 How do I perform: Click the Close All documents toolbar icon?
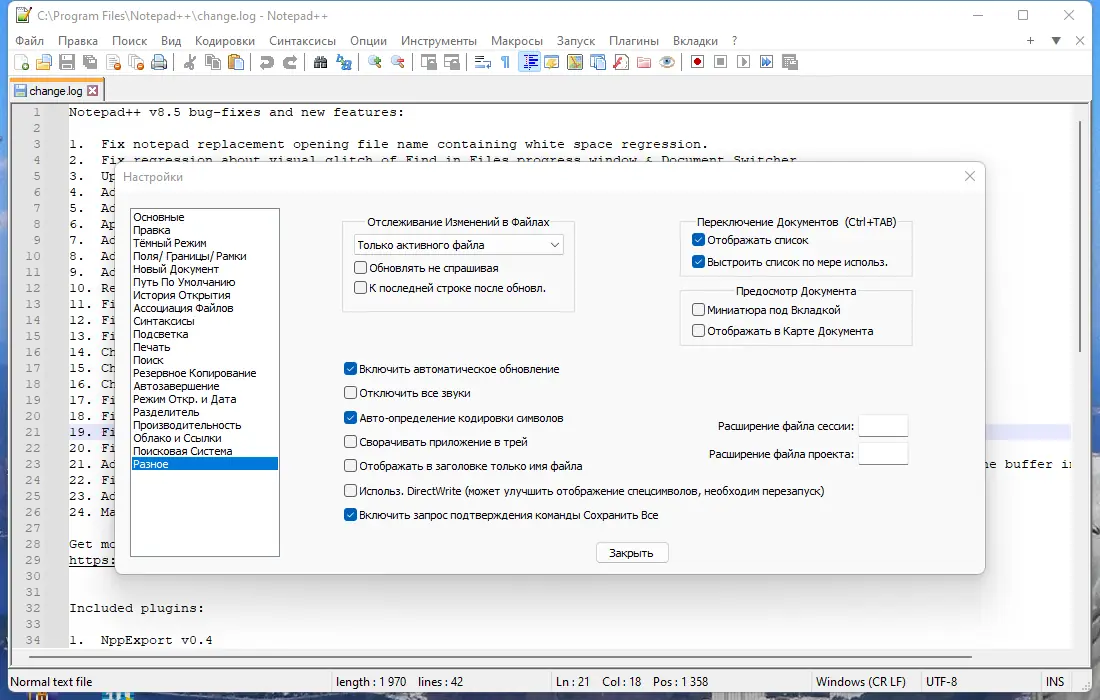(137, 62)
